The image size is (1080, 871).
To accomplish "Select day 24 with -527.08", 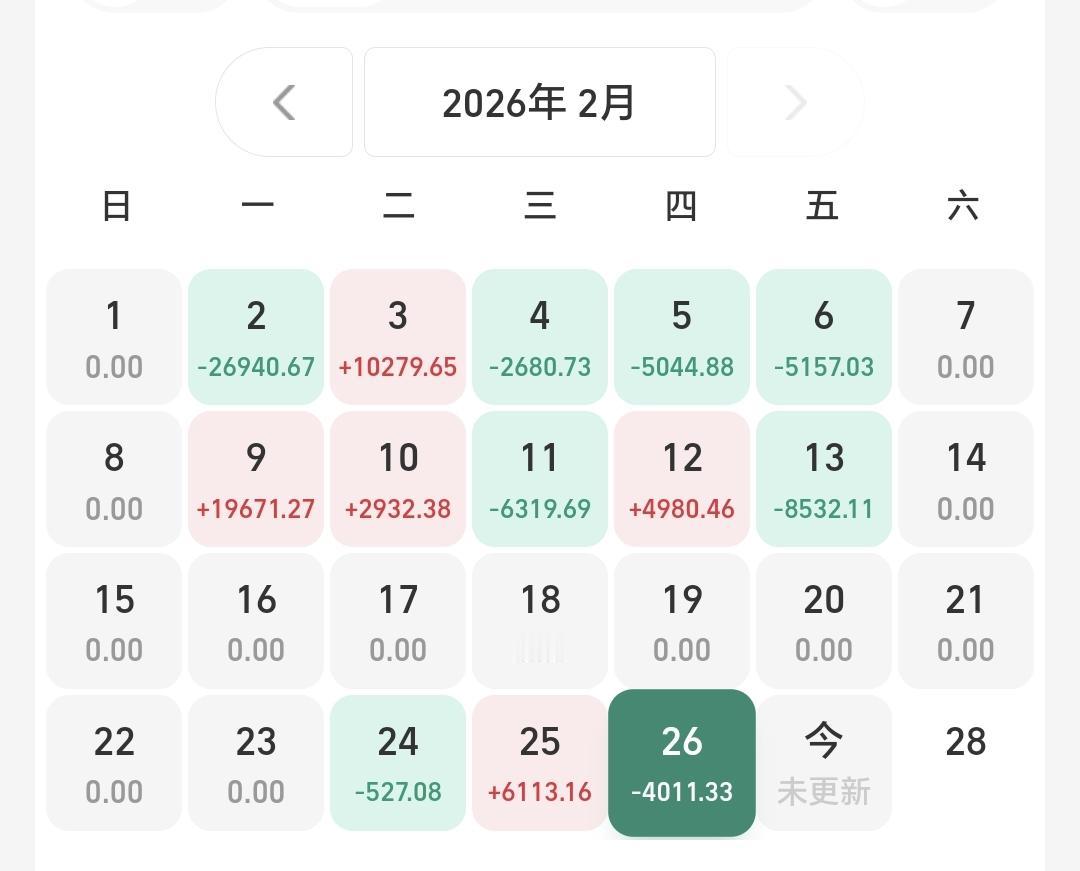I will (398, 762).
